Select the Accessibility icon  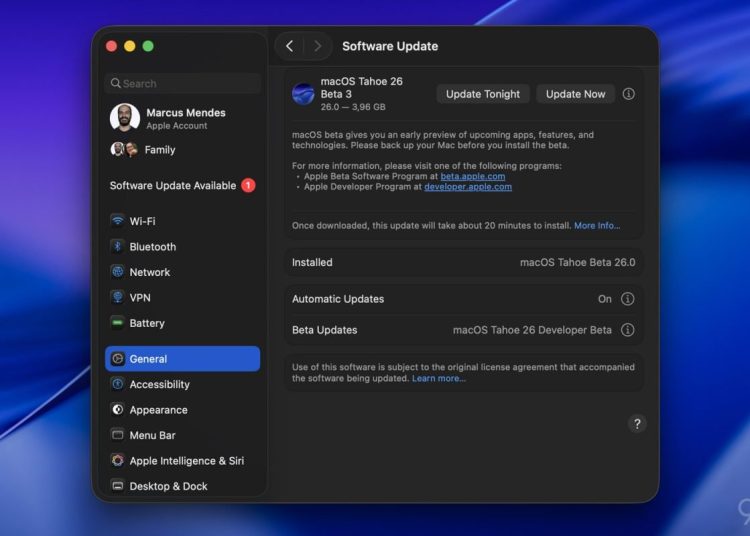click(x=118, y=384)
